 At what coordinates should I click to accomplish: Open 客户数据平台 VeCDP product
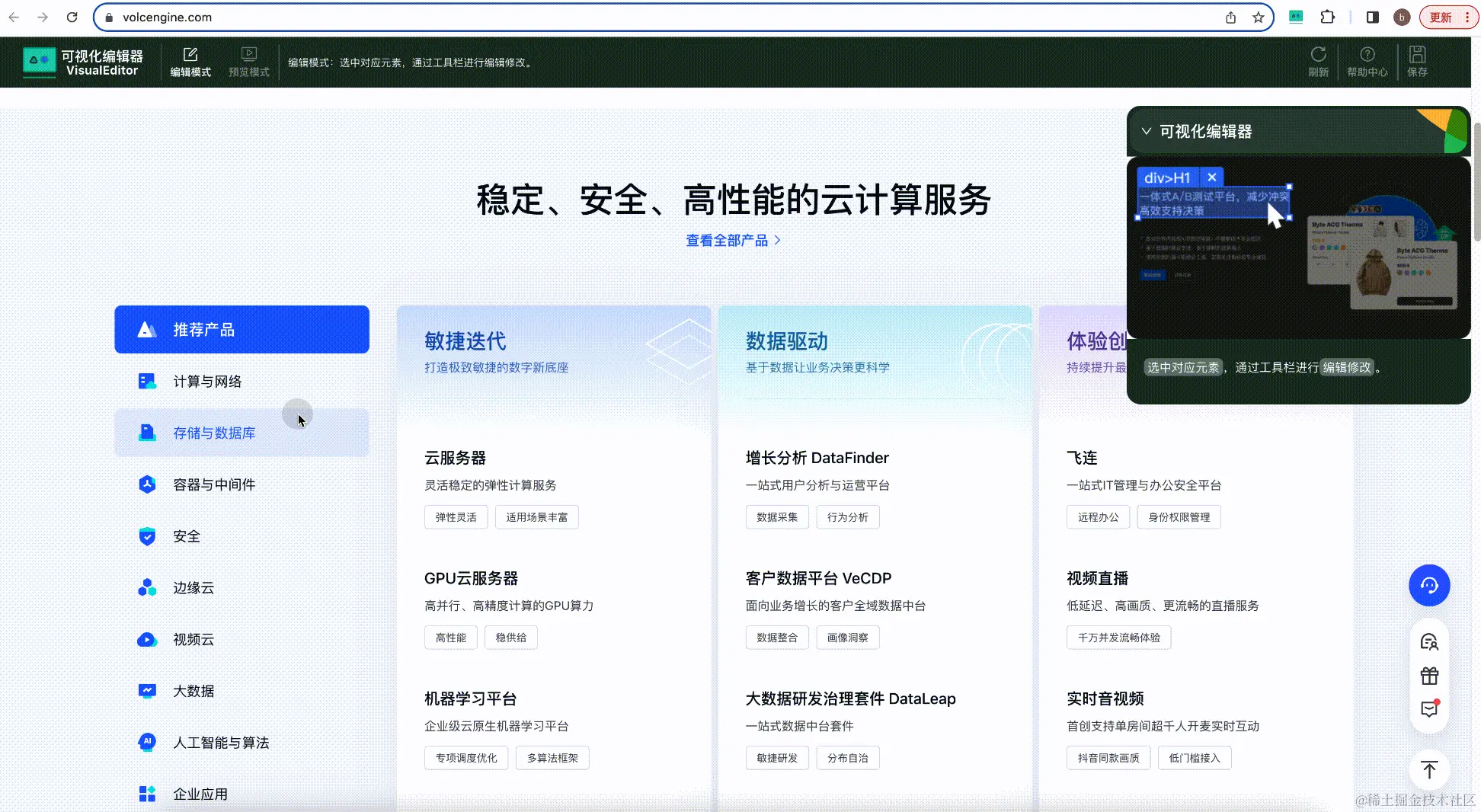point(818,578)
